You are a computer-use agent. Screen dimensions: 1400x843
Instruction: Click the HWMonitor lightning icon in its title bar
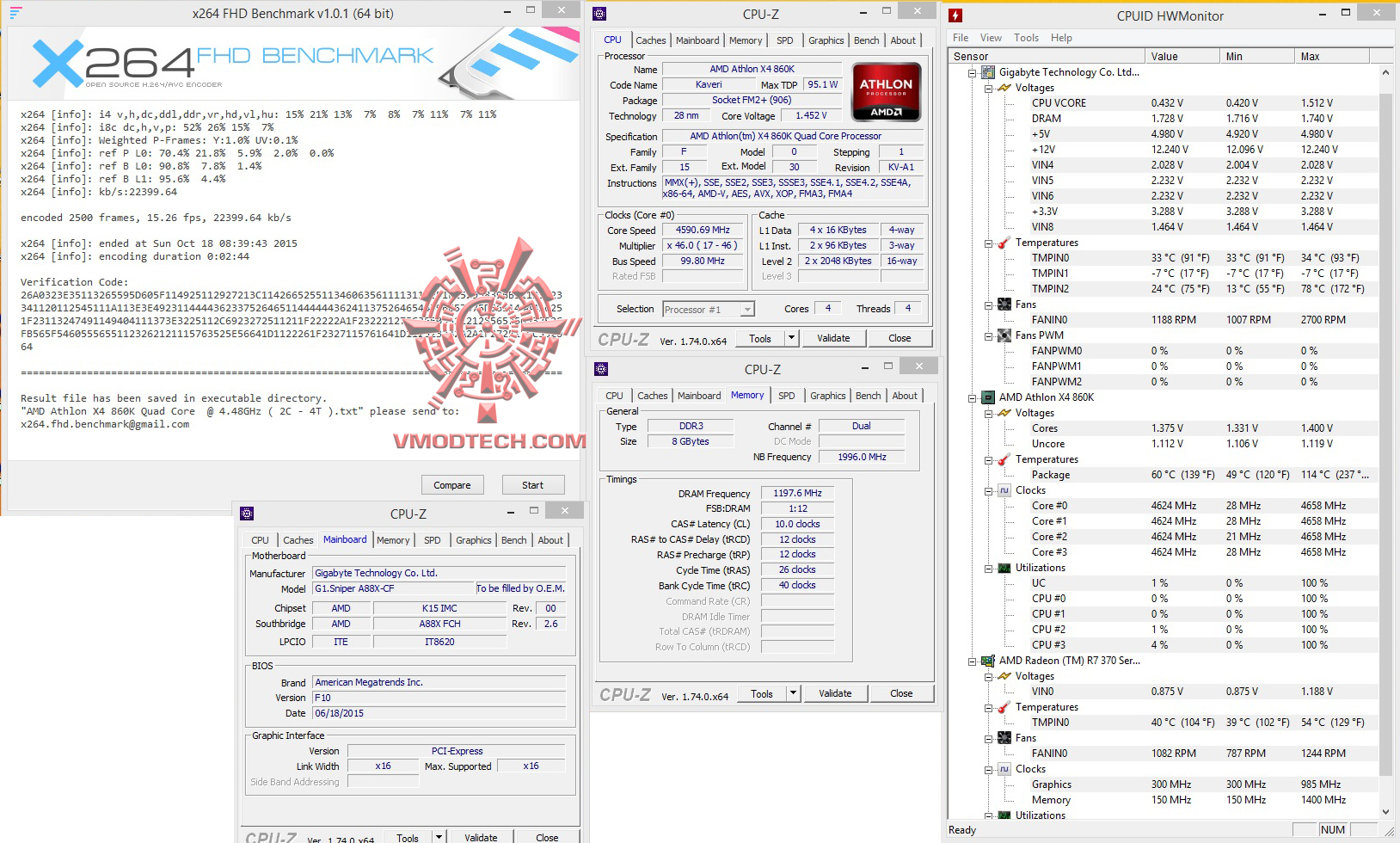click(955, 15)
